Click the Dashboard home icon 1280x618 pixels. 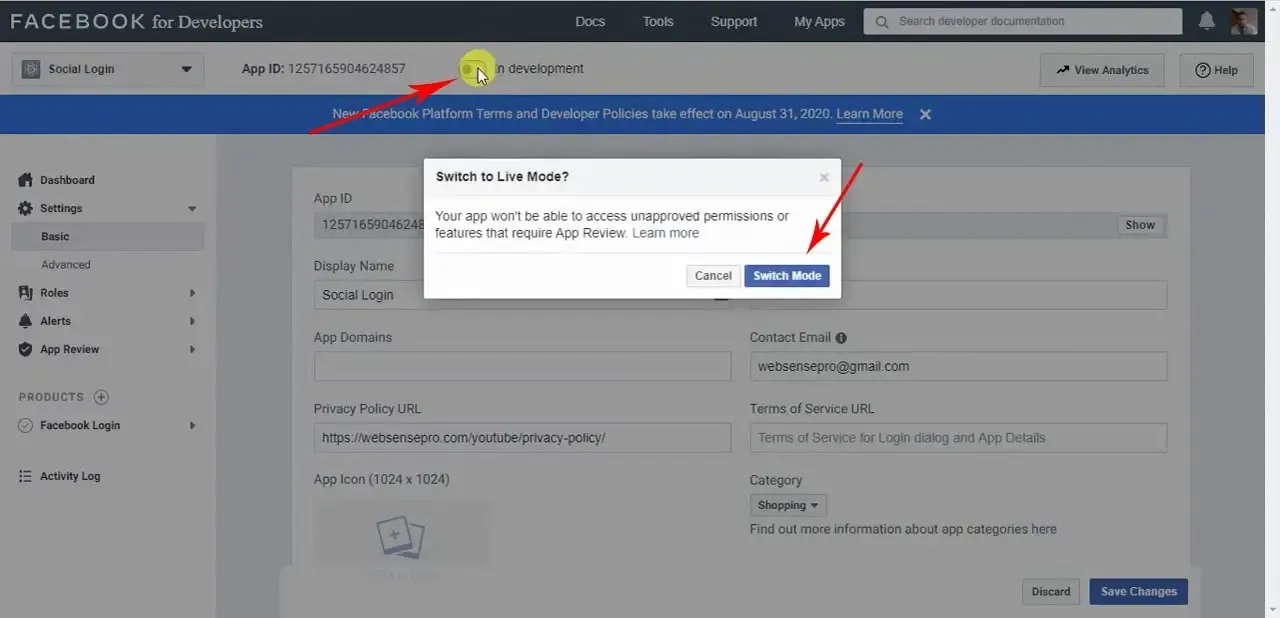click(25, 180)
